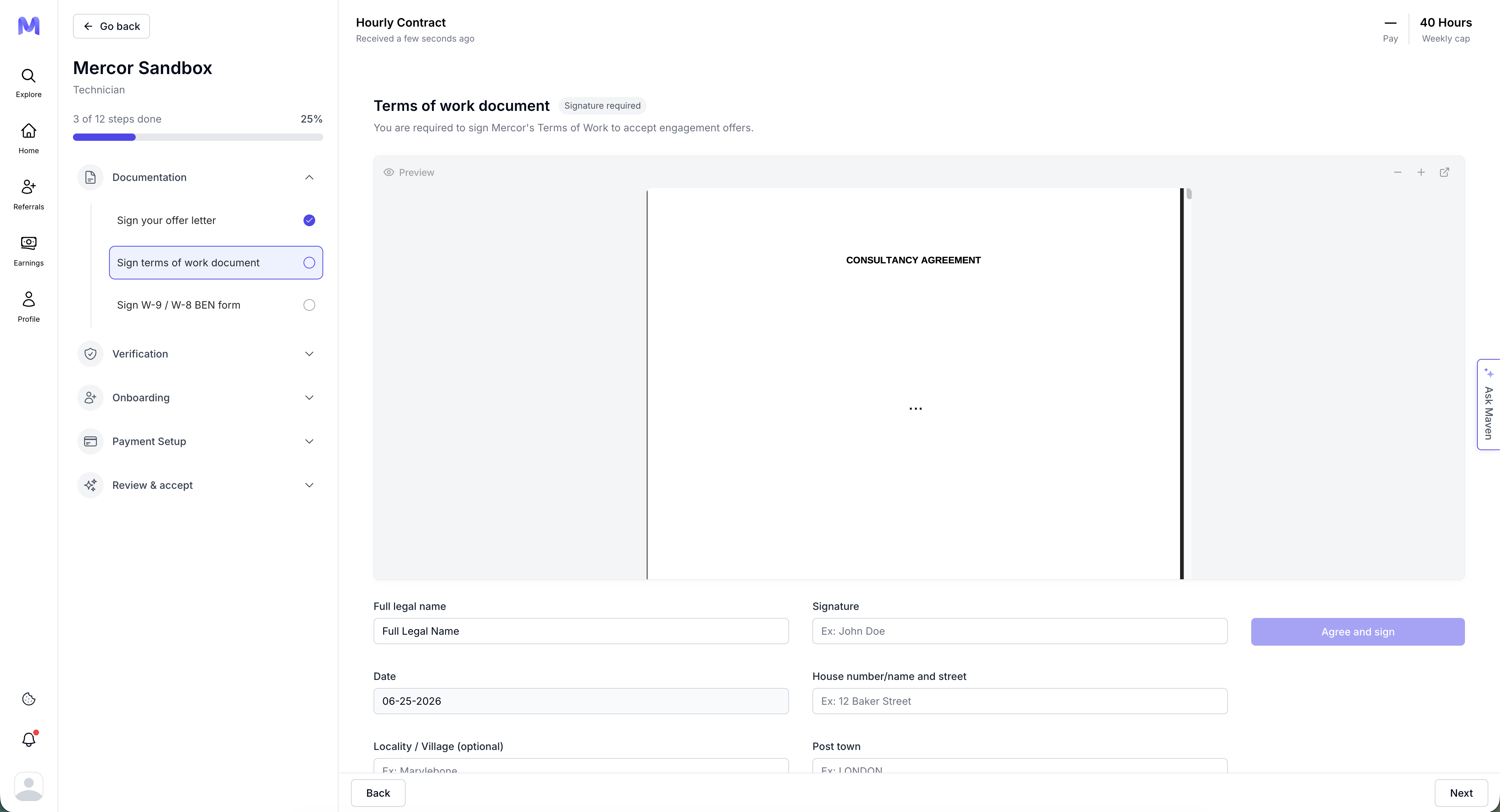This screenshot has height=812, width=1500.
Task: Click the Mercor M logo
Action: [28, 26]
